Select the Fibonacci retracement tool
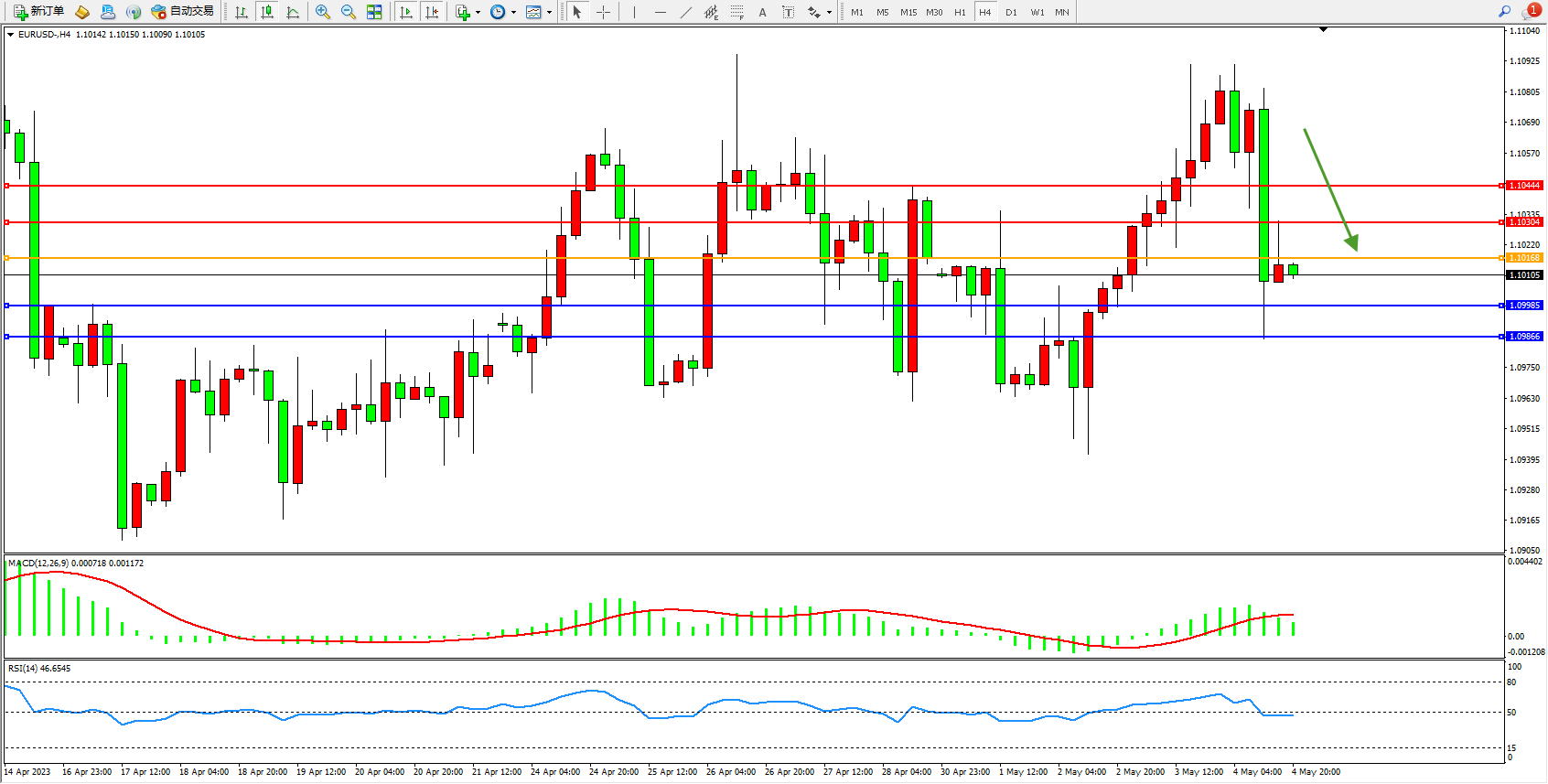1548x784 pixels. point(736,12)
